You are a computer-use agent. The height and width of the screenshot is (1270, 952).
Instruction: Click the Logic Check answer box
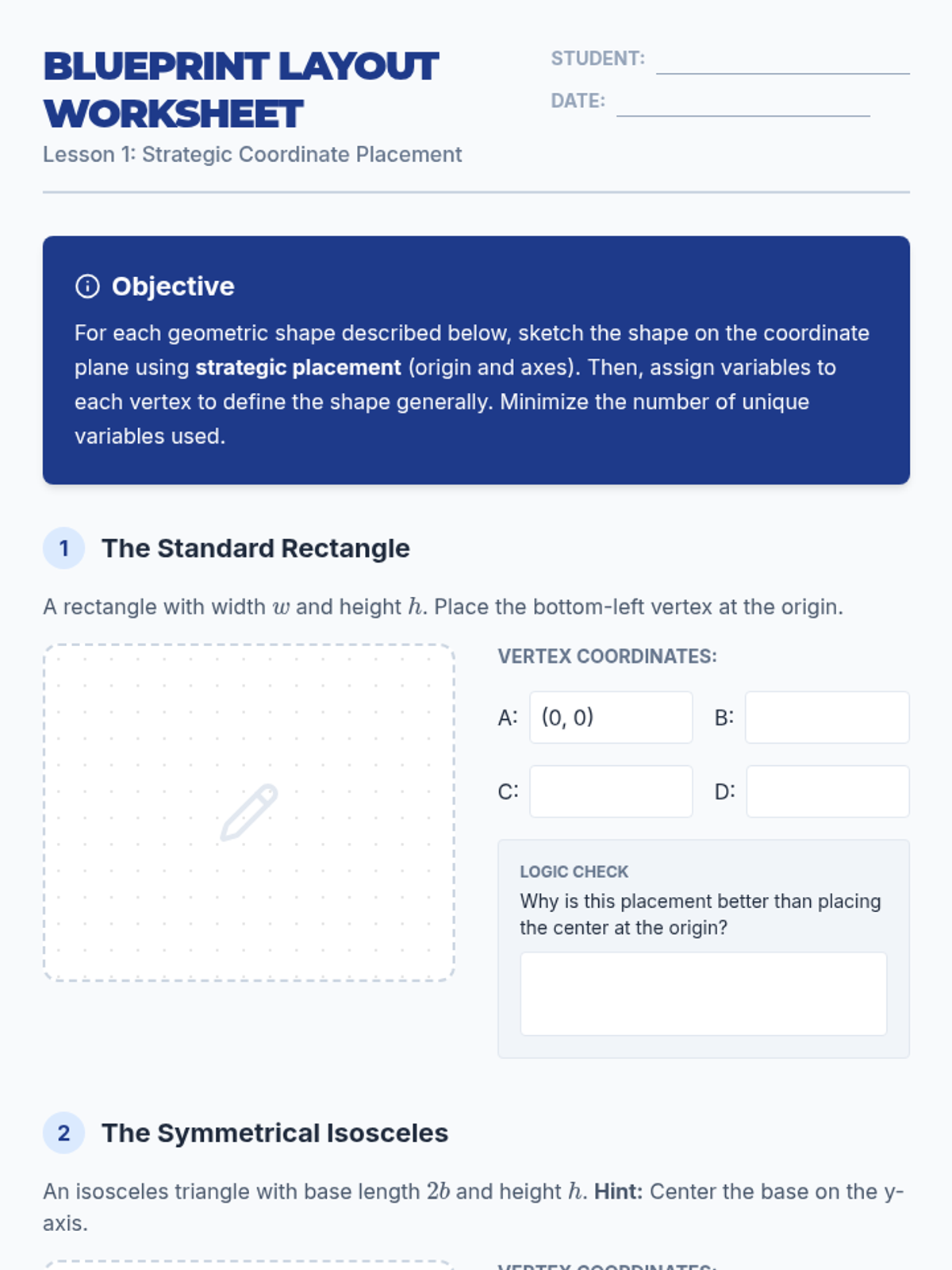(703, 993)
